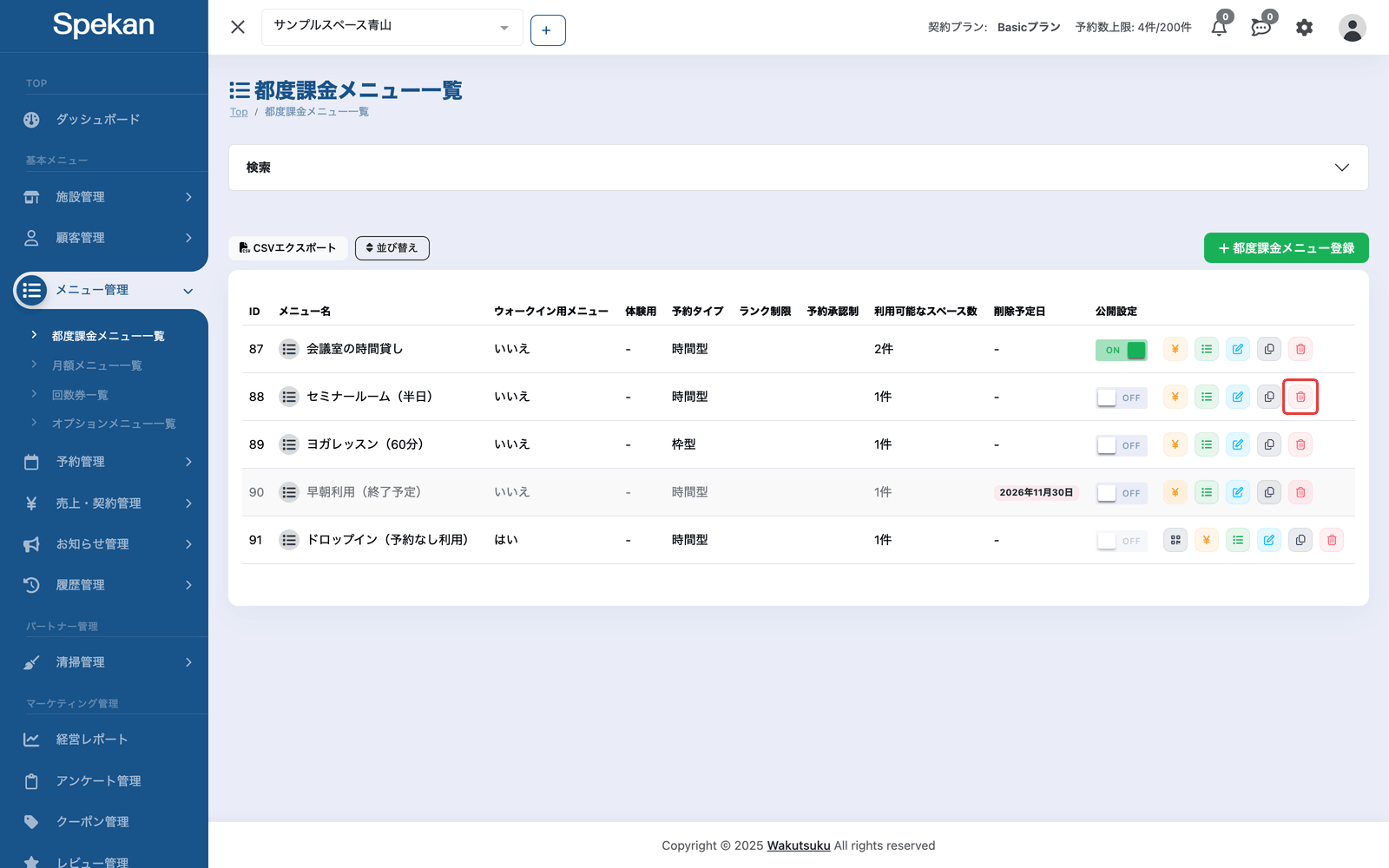Expand the 検索 search panel
1389x868 pixels.
click(799, 168)
